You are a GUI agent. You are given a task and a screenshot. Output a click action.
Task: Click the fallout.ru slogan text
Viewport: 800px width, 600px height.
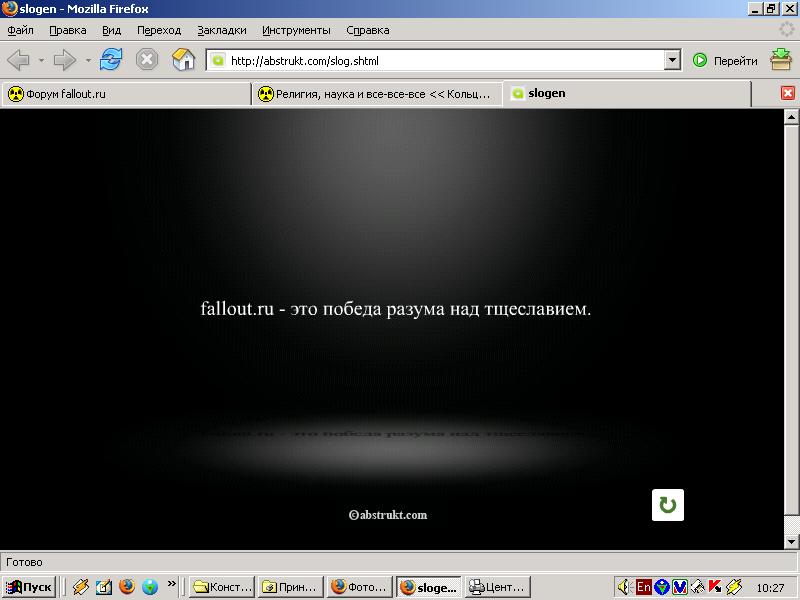(395, 309)
